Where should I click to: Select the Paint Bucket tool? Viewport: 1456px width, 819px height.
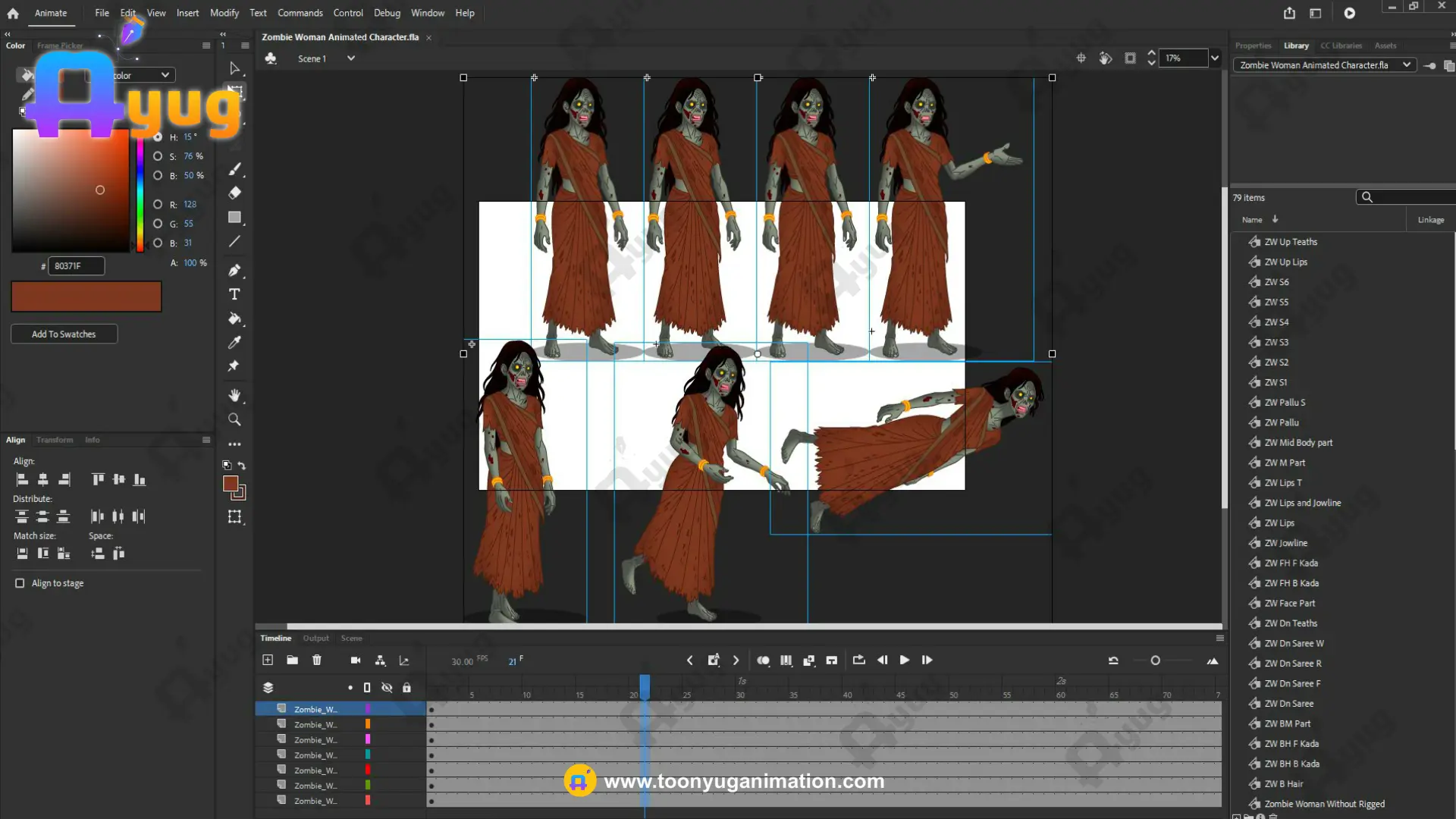coord(234,318)
